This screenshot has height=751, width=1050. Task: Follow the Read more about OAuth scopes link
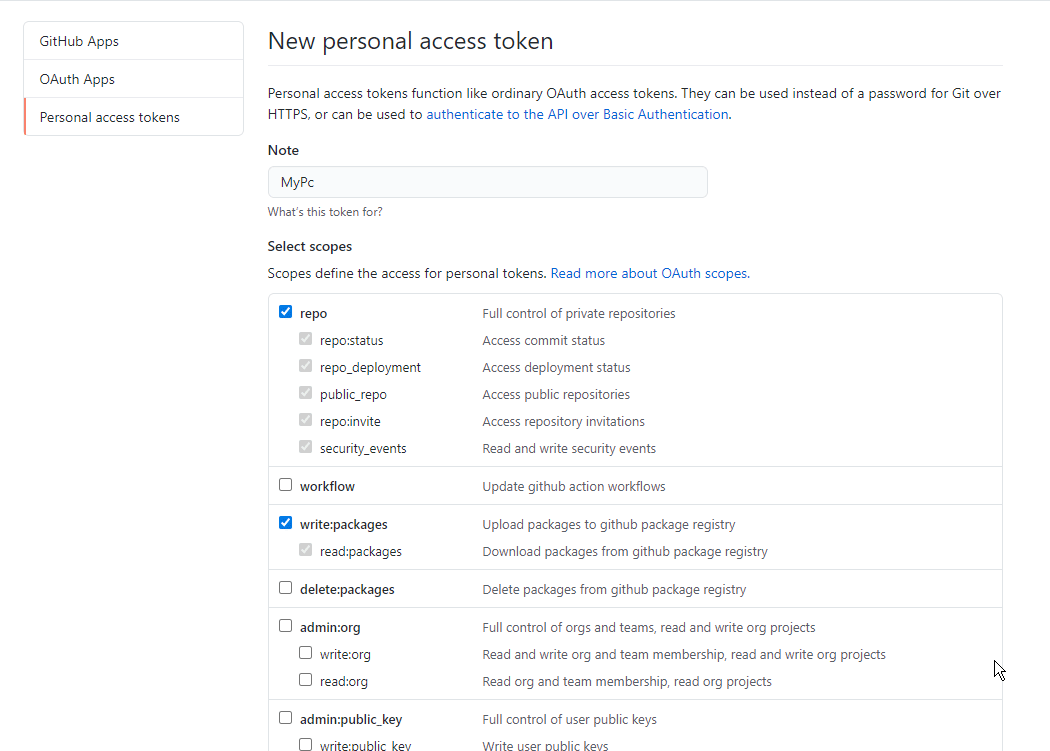(650, 273)
